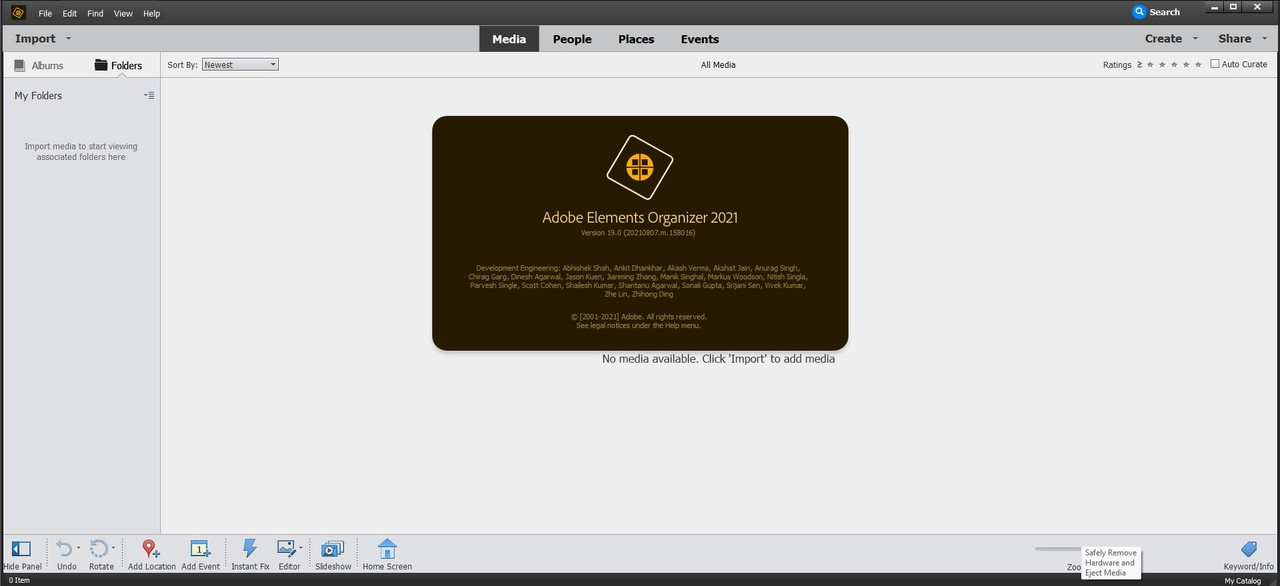Switch to the Media tab
The width and height of the screenshot is (1280, 586).
pyautogui.click(x=509, y=39)
